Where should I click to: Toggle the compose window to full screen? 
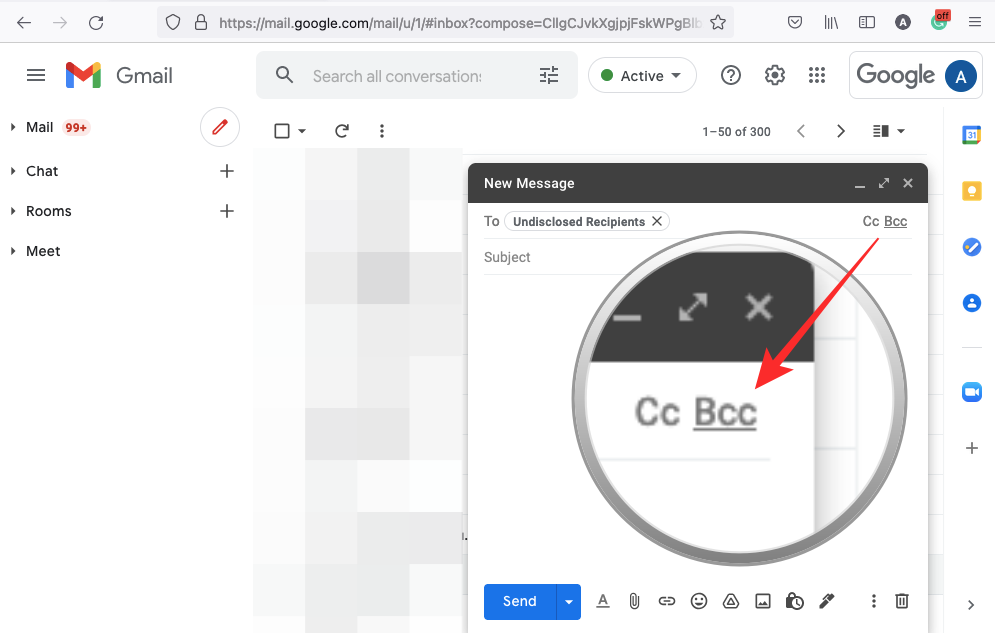(883, 184)
